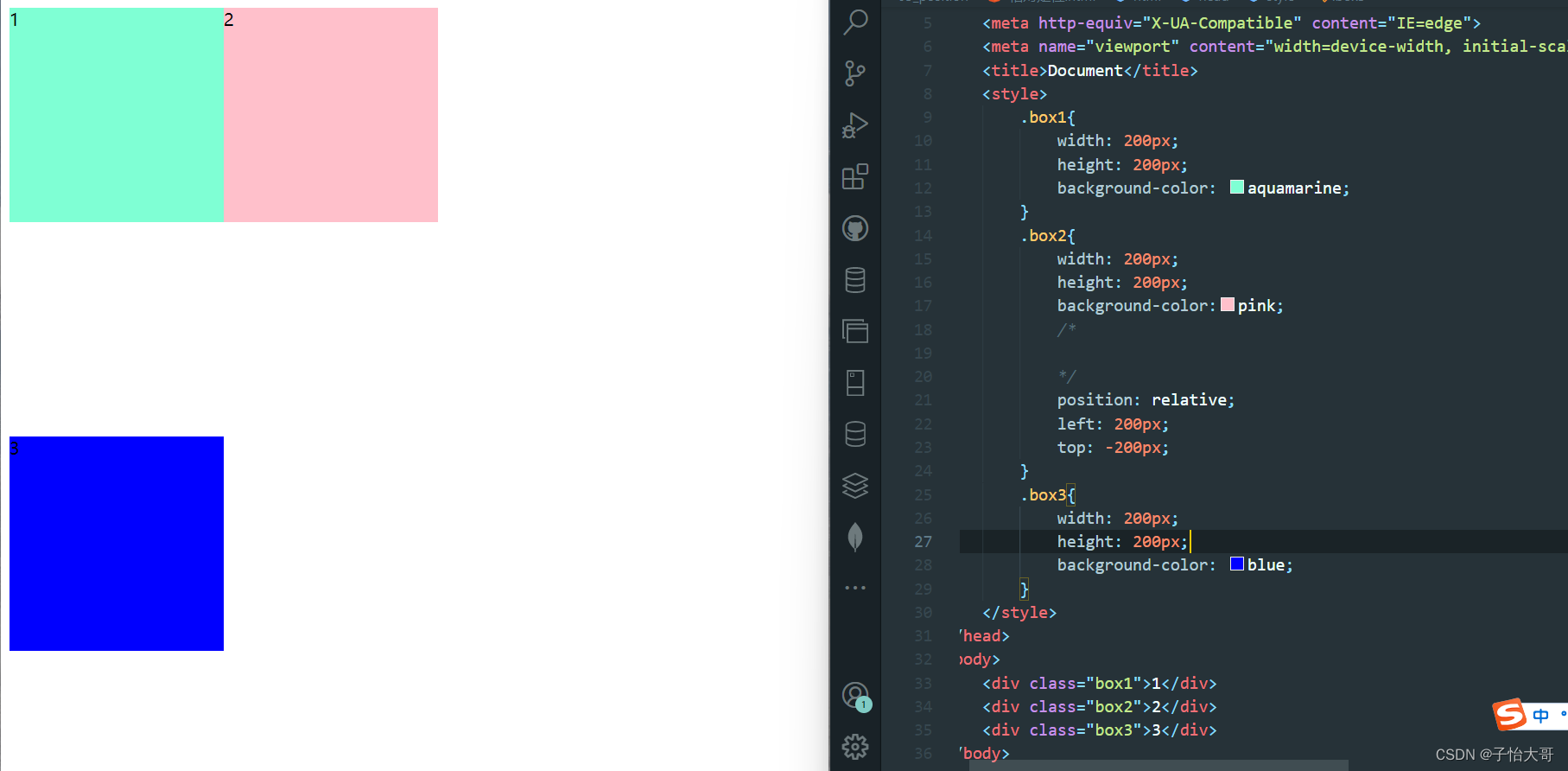Click the 'aquamarine;' value text
The height and width of the screenshot is (771, 1568).
click(x=1298, y=188)
